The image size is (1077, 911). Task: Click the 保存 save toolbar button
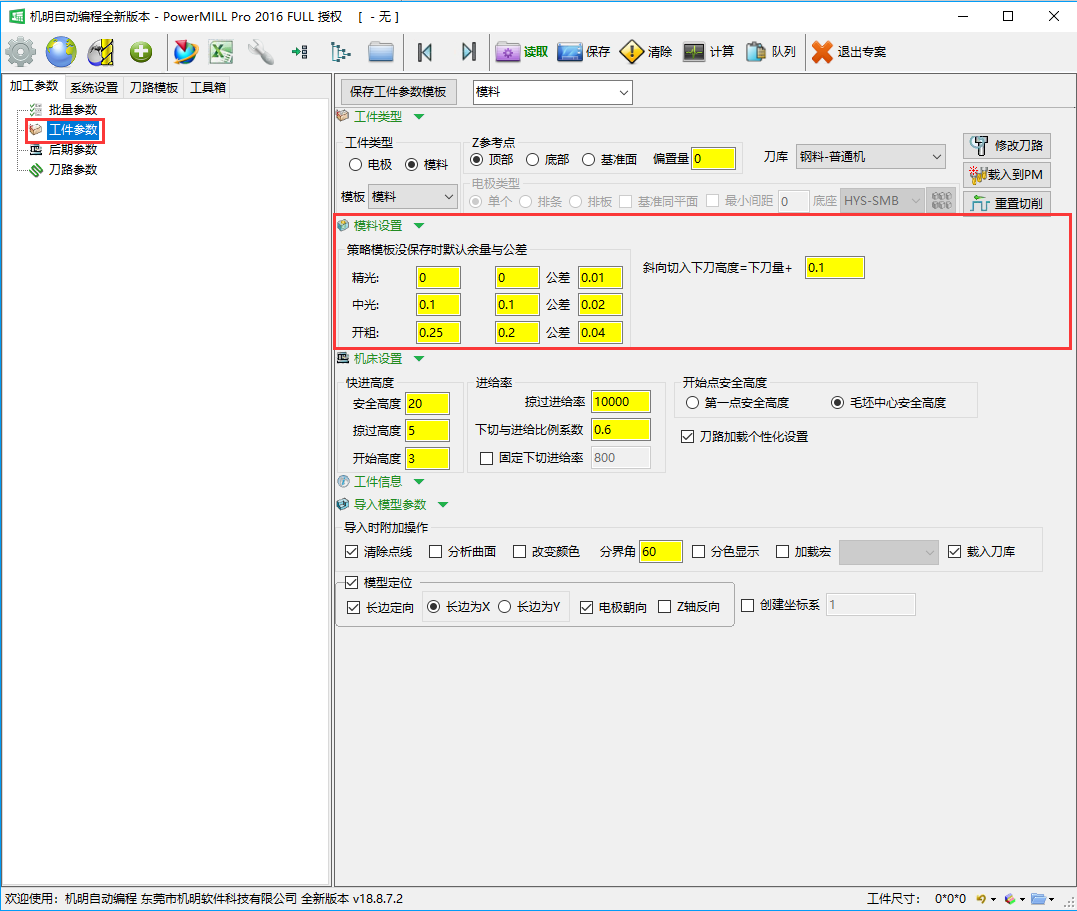point(583,52)
